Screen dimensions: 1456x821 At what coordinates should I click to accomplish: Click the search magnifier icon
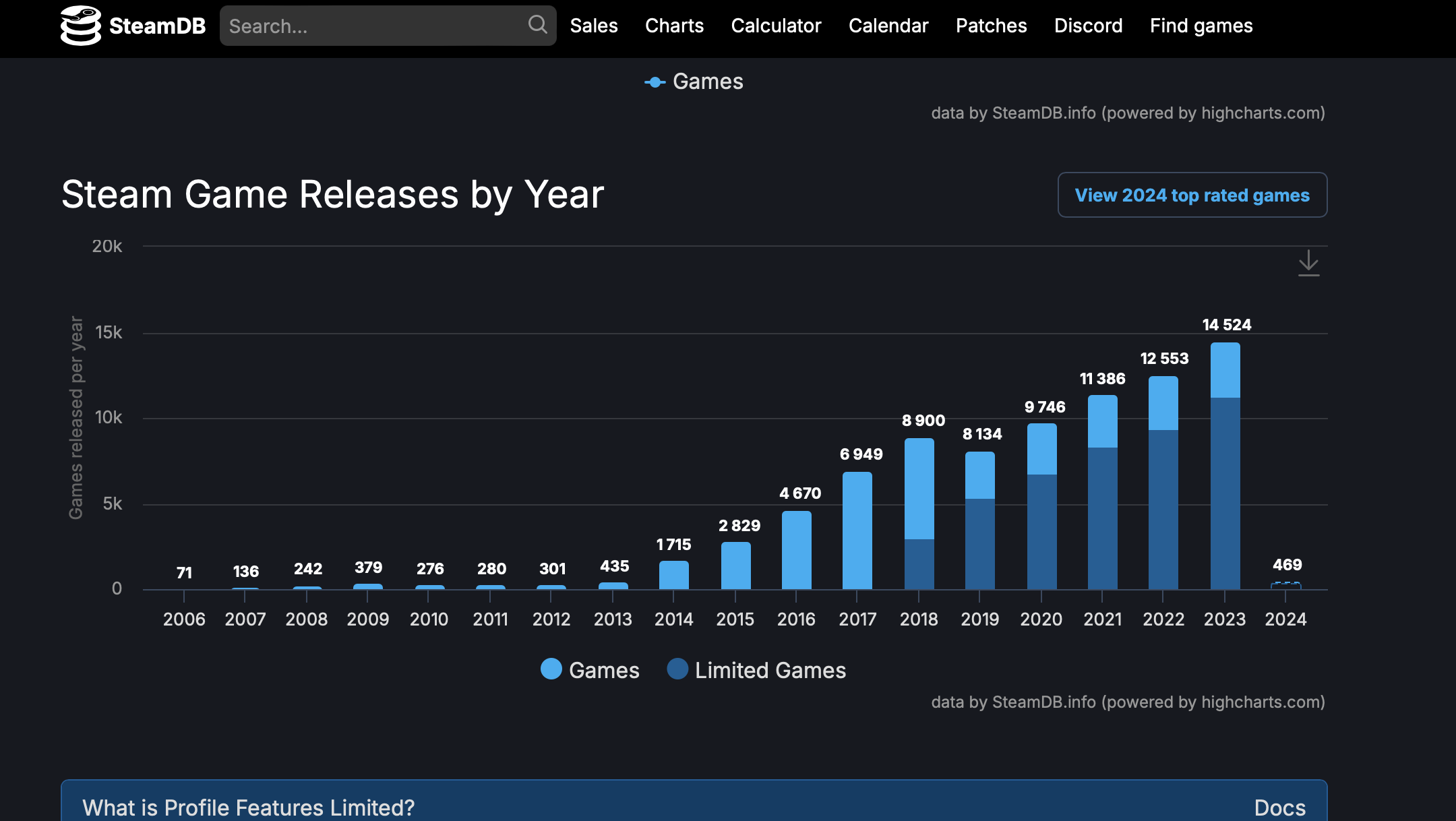click(x=537, y=25)
